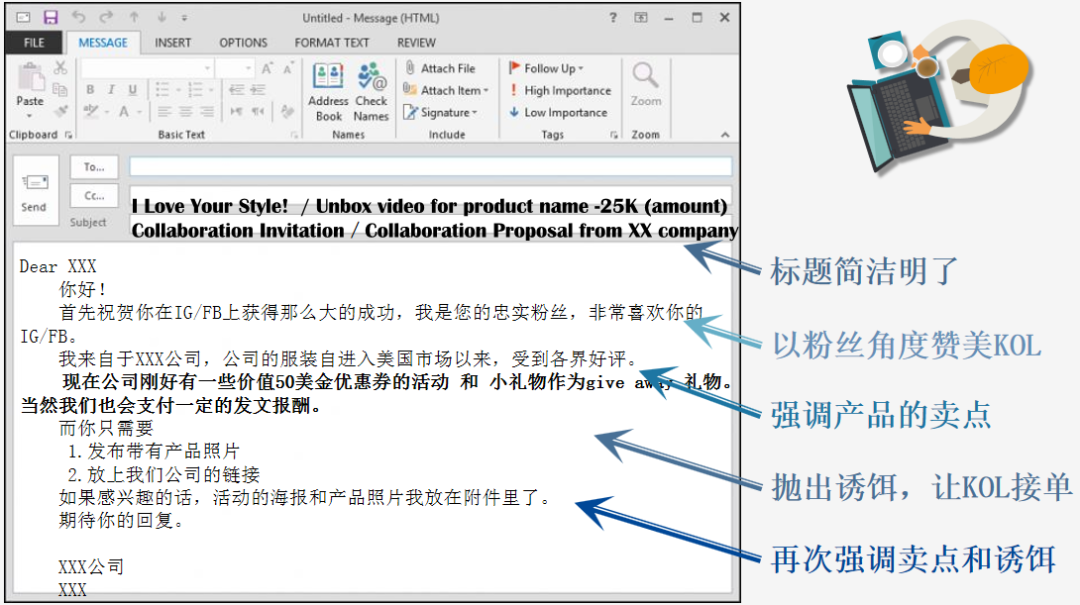Toggle Italic formatting
Screen dimensions: 1080x605
[111, 90]
